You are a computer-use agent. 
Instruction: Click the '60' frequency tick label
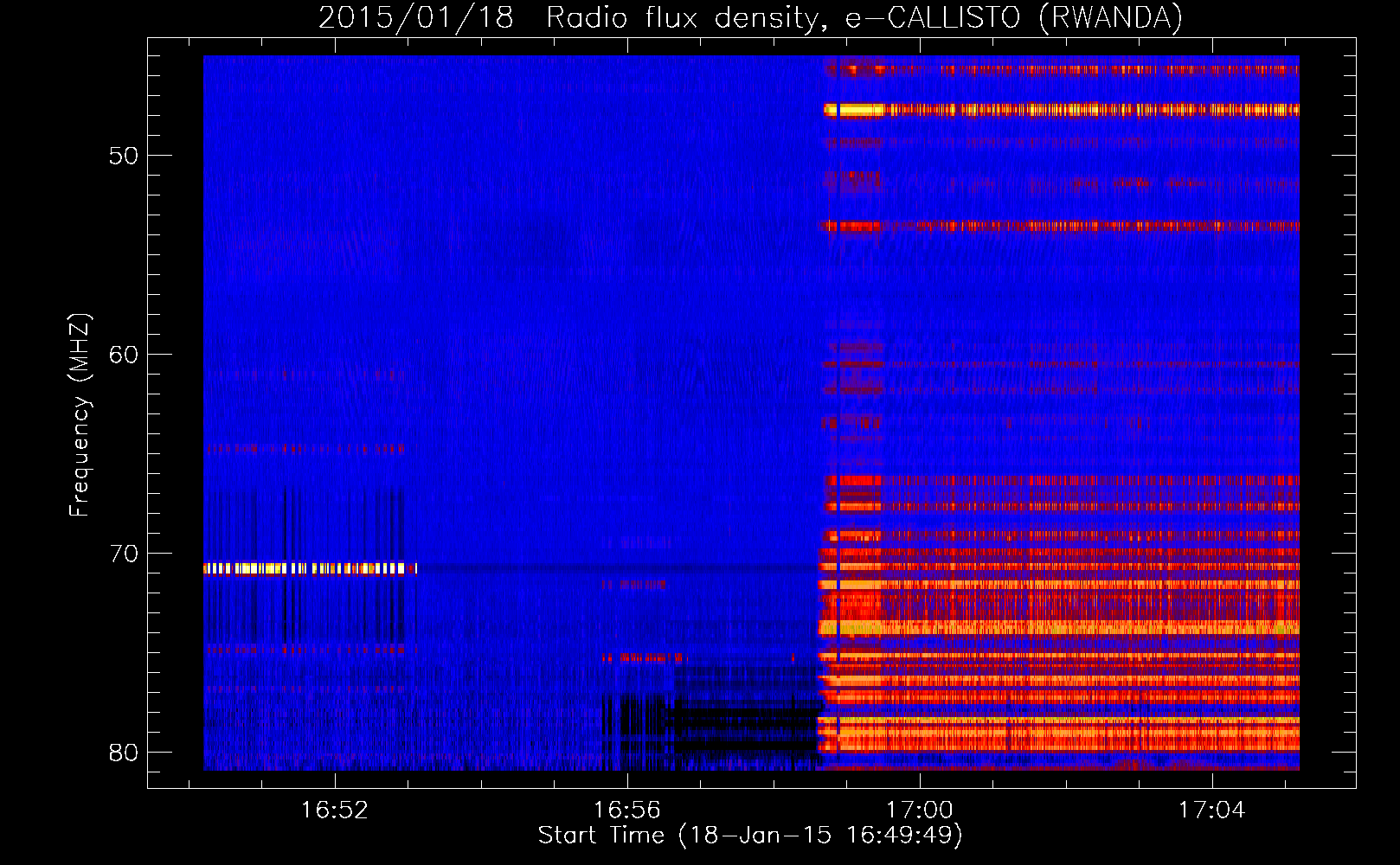(x=124, y=355)
